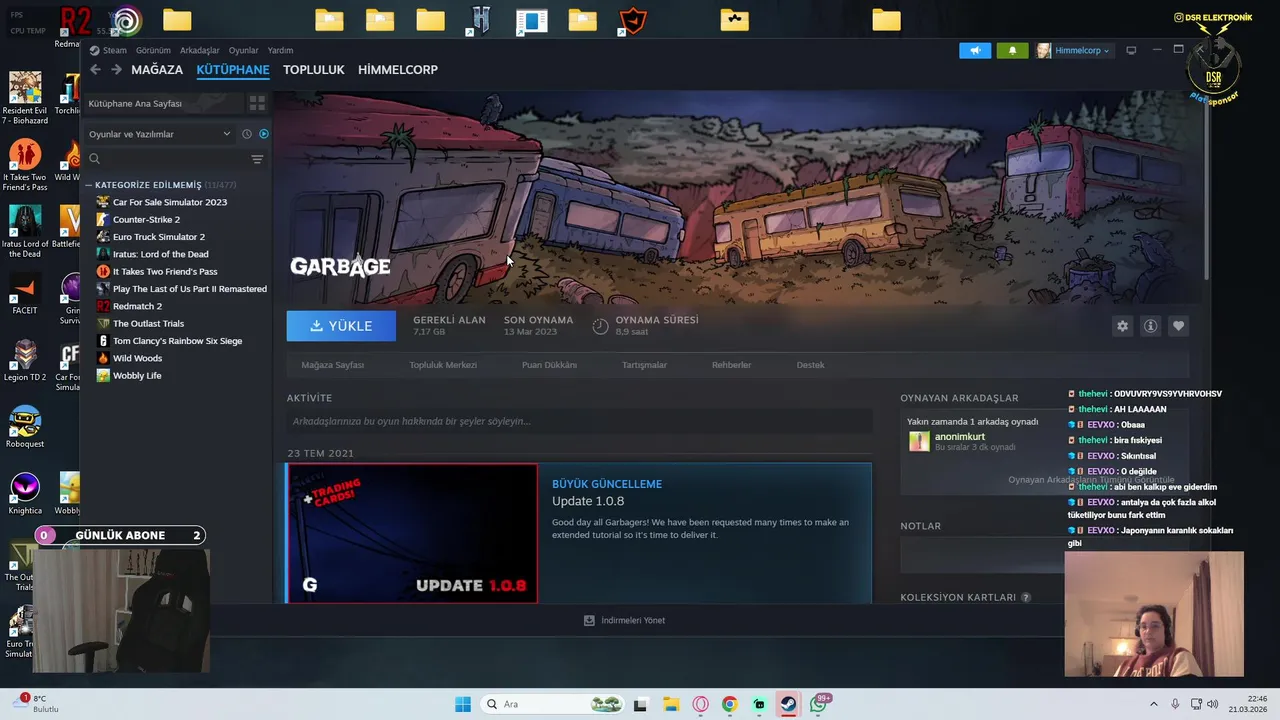Screen dimensions: 1280x720
Task: Show hidden system tray icons chevron
Action: (1153, 704)
